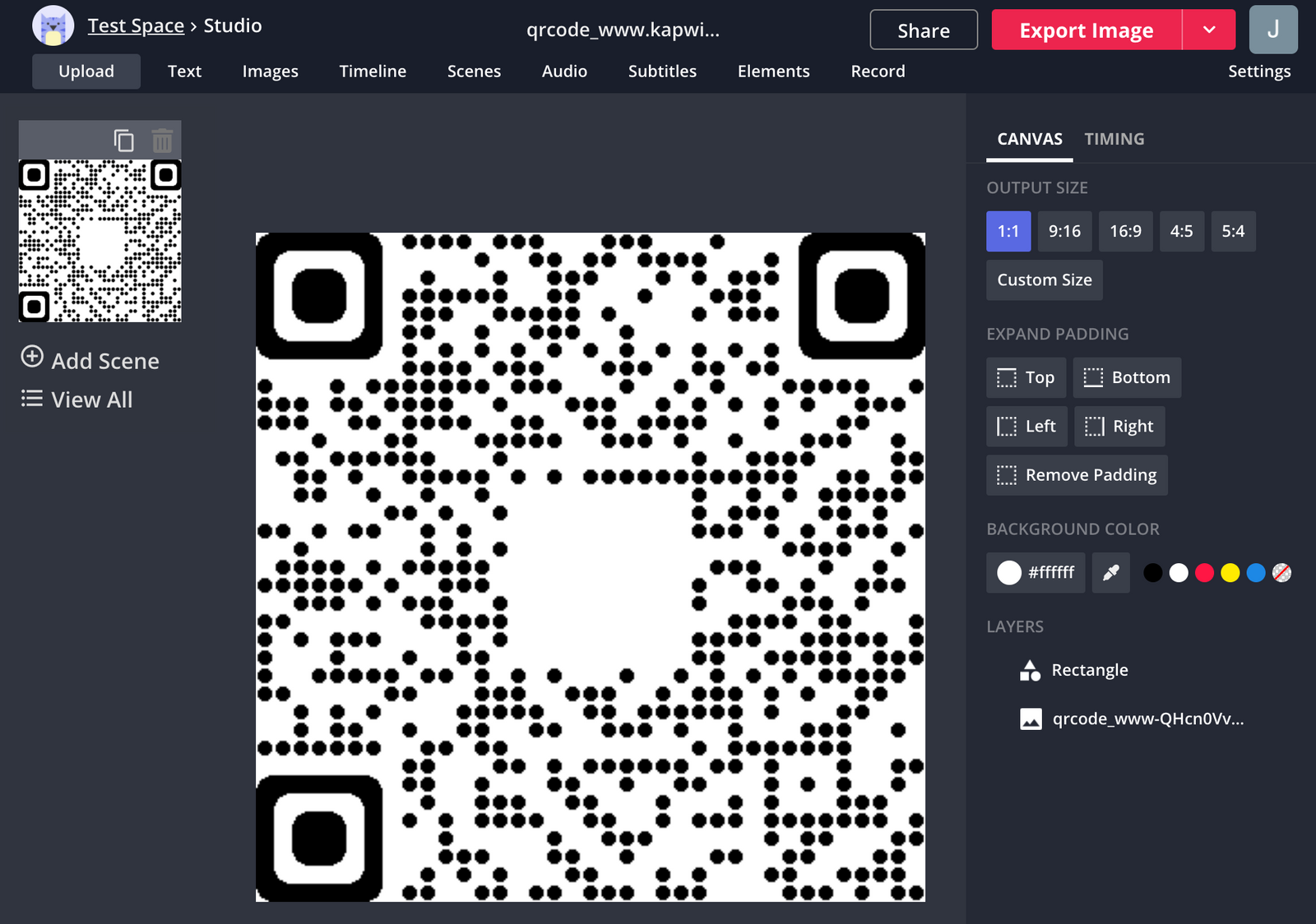
Task: Select the eyedropper color picker tool
Action: (1110, 573)
